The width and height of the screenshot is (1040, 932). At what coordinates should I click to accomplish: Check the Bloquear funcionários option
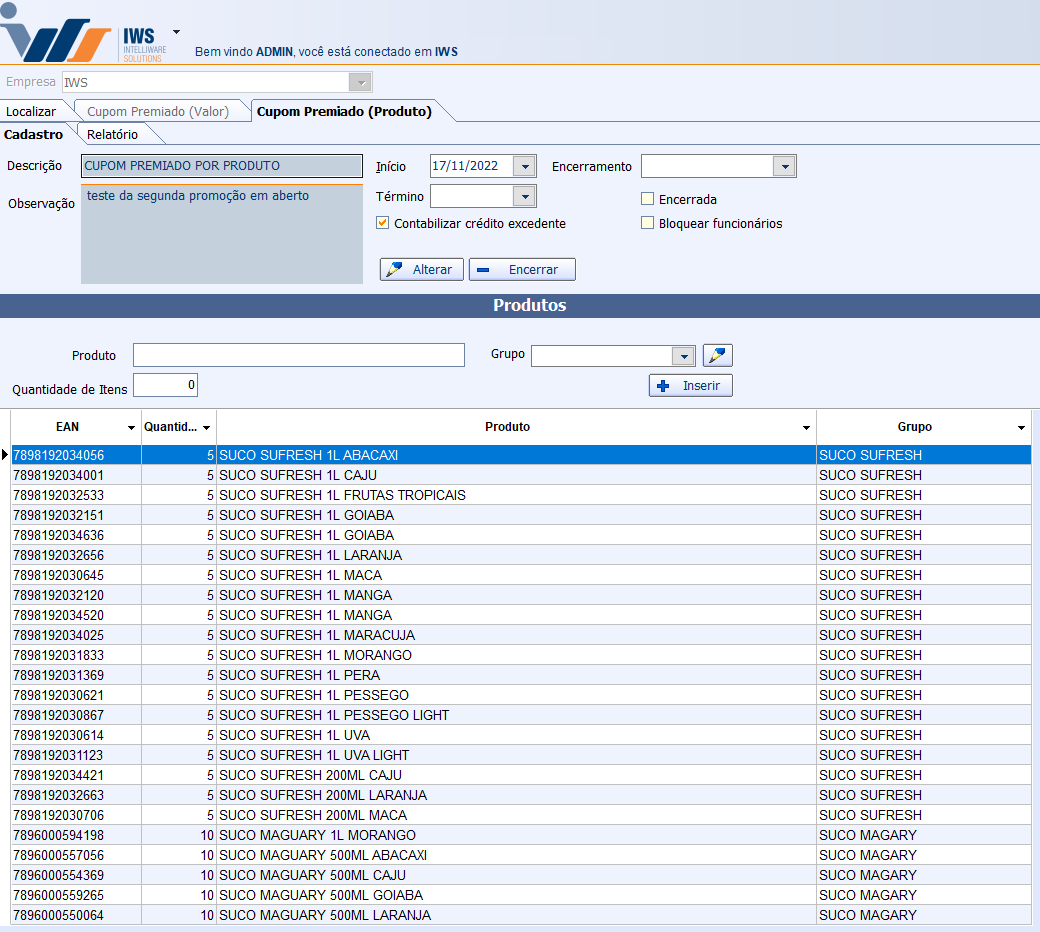(648, 223)
